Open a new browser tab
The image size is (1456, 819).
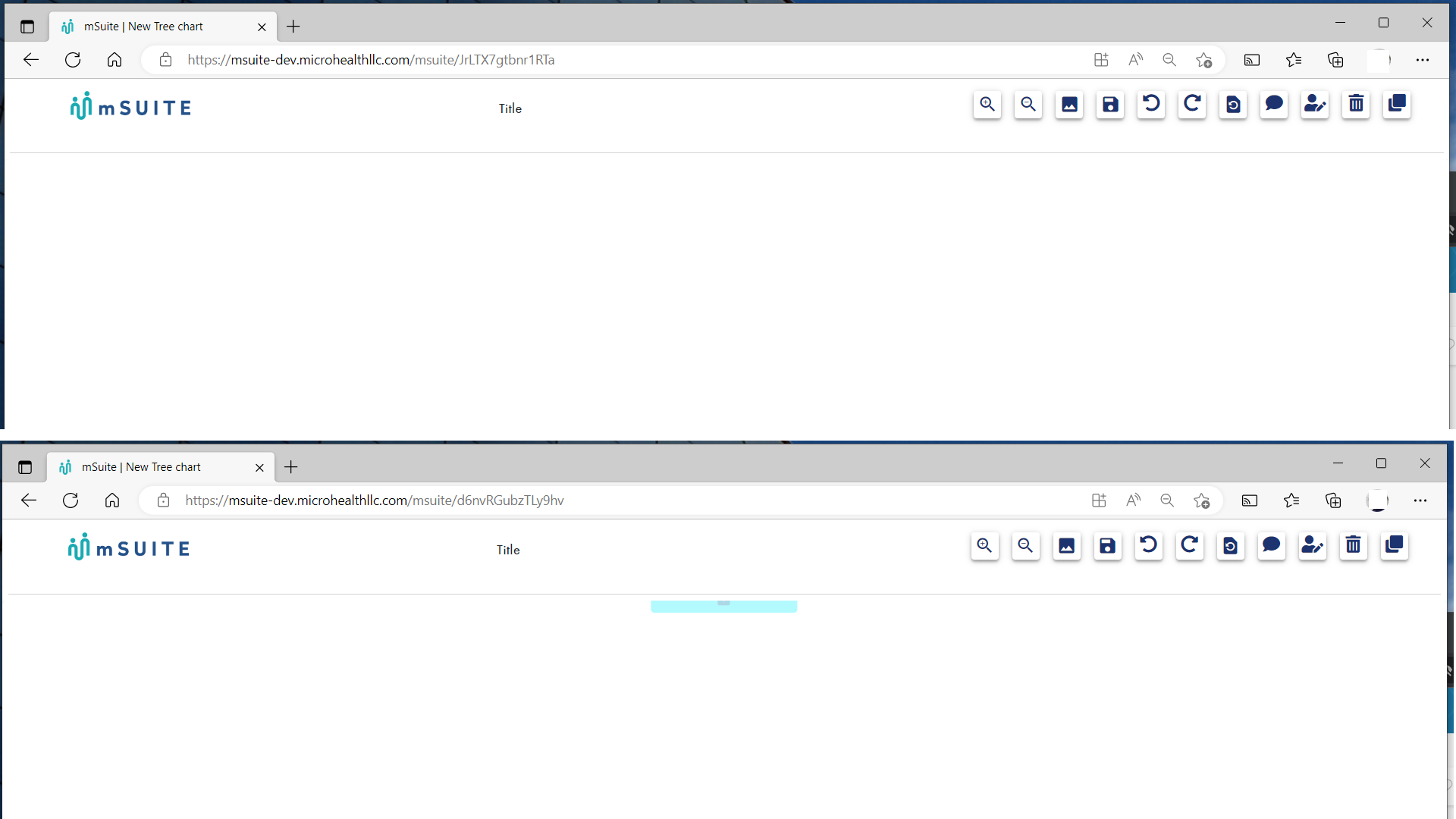tap(293, 27)
